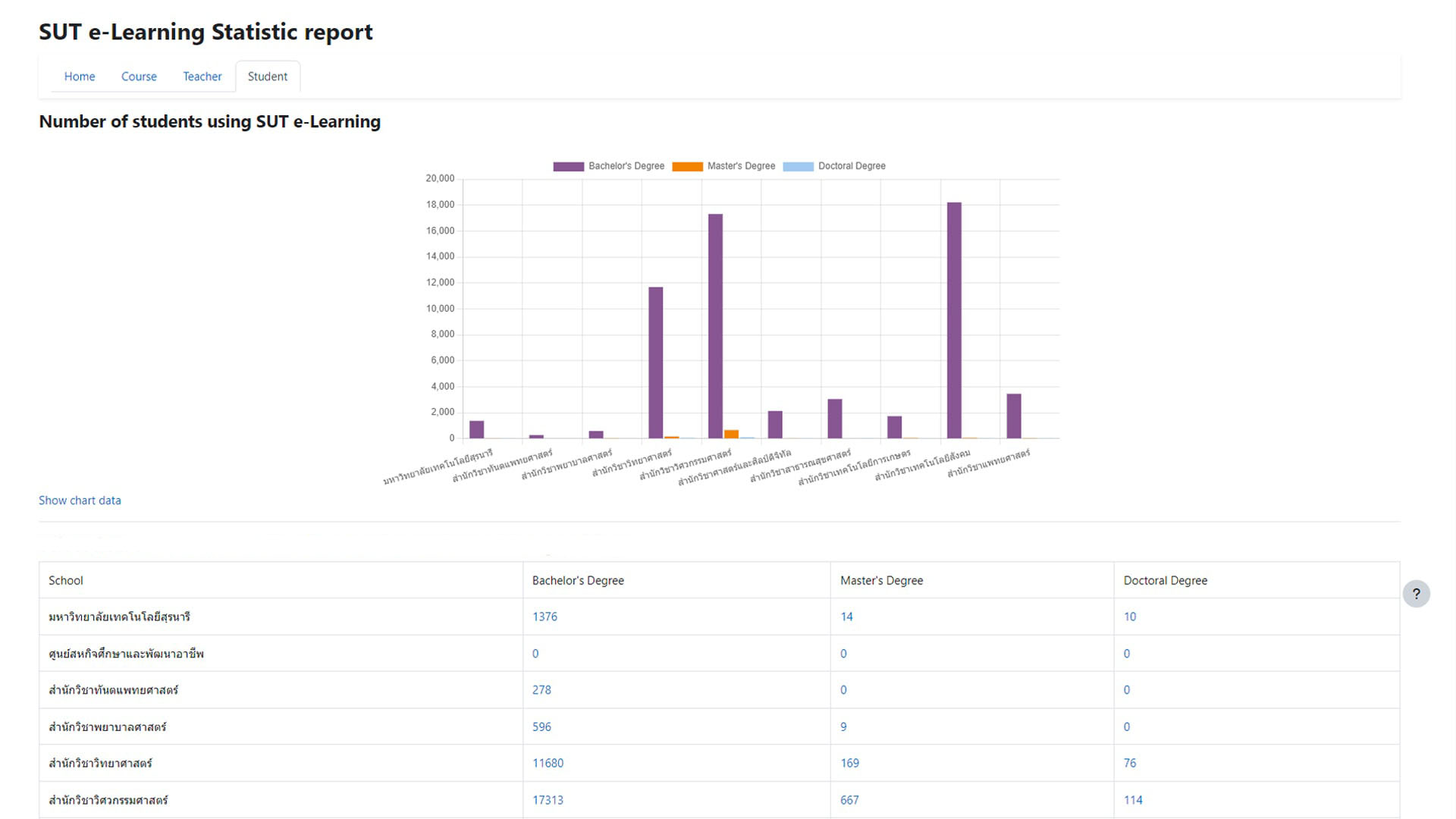The image size is (1456, 819).
Task: Click the Bachelor's value 1376
Action: tap(544, 617)
